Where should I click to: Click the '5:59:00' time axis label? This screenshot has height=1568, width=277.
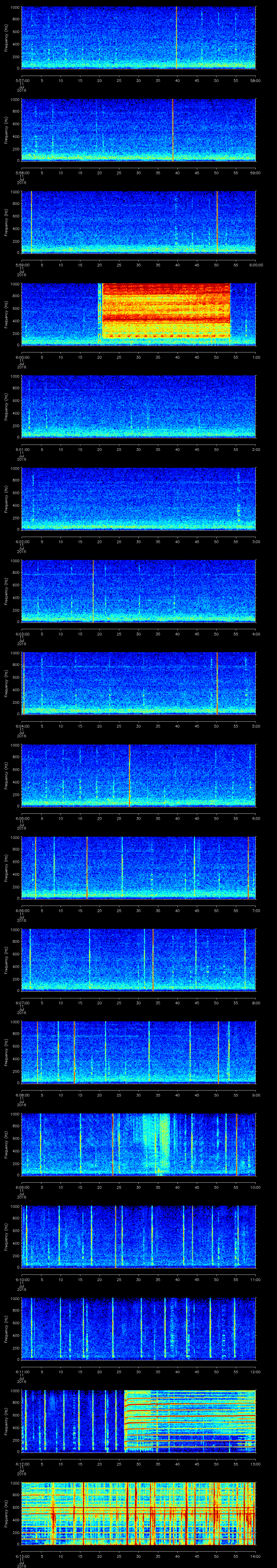pos(22,264)
